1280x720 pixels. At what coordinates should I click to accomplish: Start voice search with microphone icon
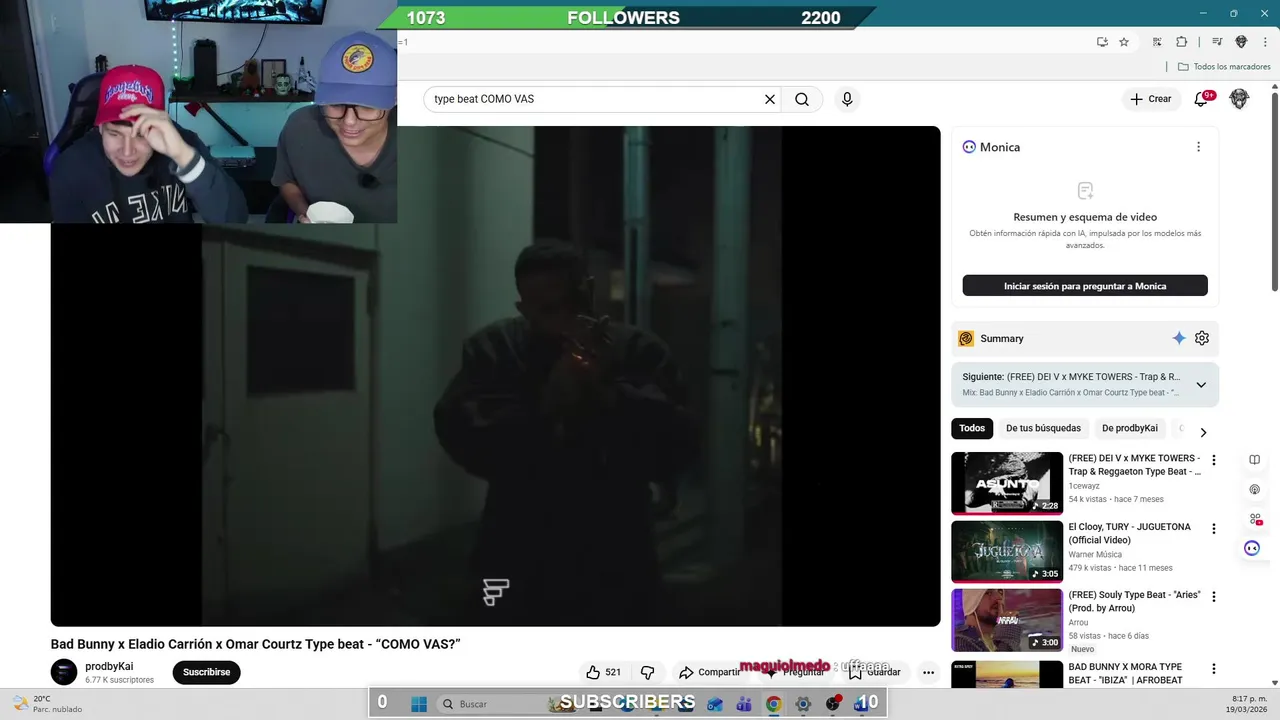coord(847,99)
